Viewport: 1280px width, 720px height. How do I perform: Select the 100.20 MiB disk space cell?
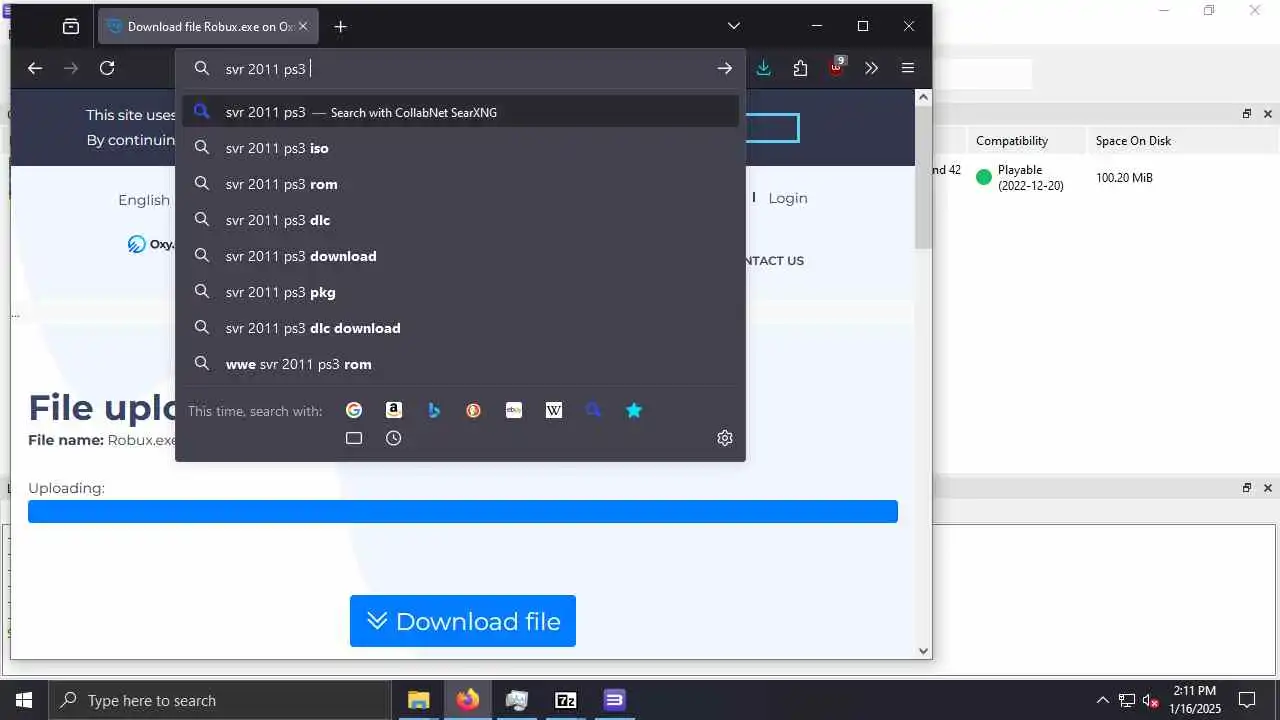coord(1124,178)
